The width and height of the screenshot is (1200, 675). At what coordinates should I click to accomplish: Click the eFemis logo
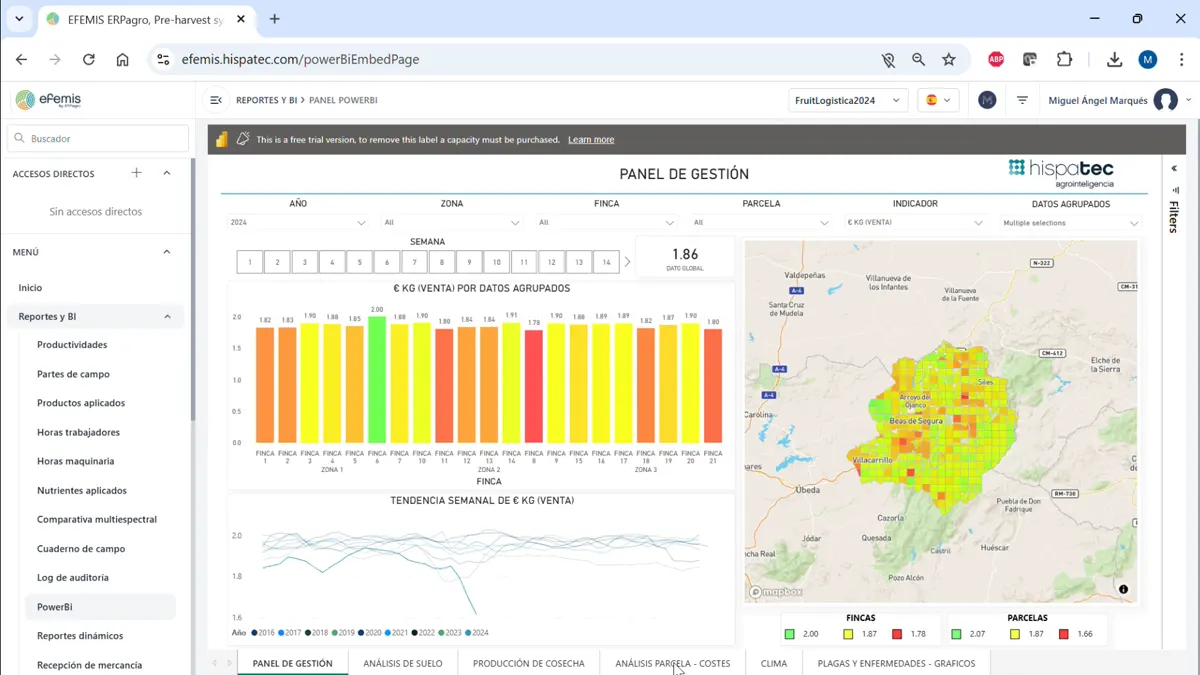48,100
